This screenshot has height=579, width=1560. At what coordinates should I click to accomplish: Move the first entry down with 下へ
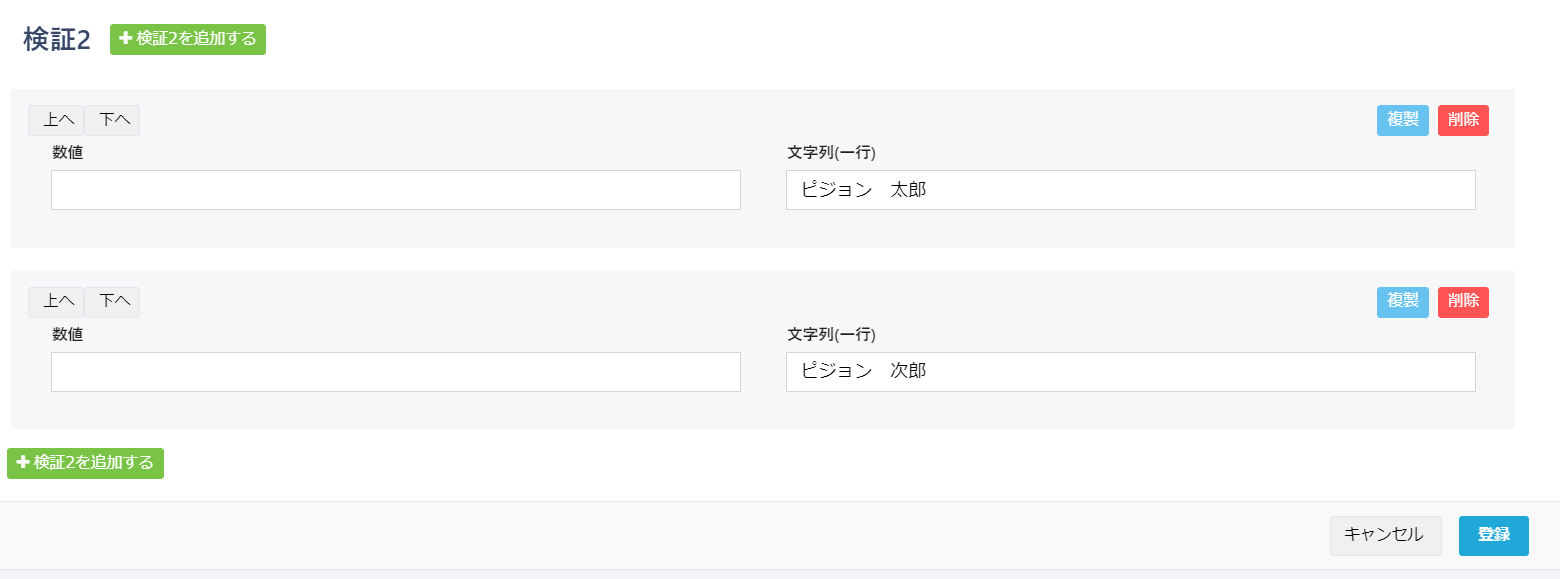pos(112,120)
